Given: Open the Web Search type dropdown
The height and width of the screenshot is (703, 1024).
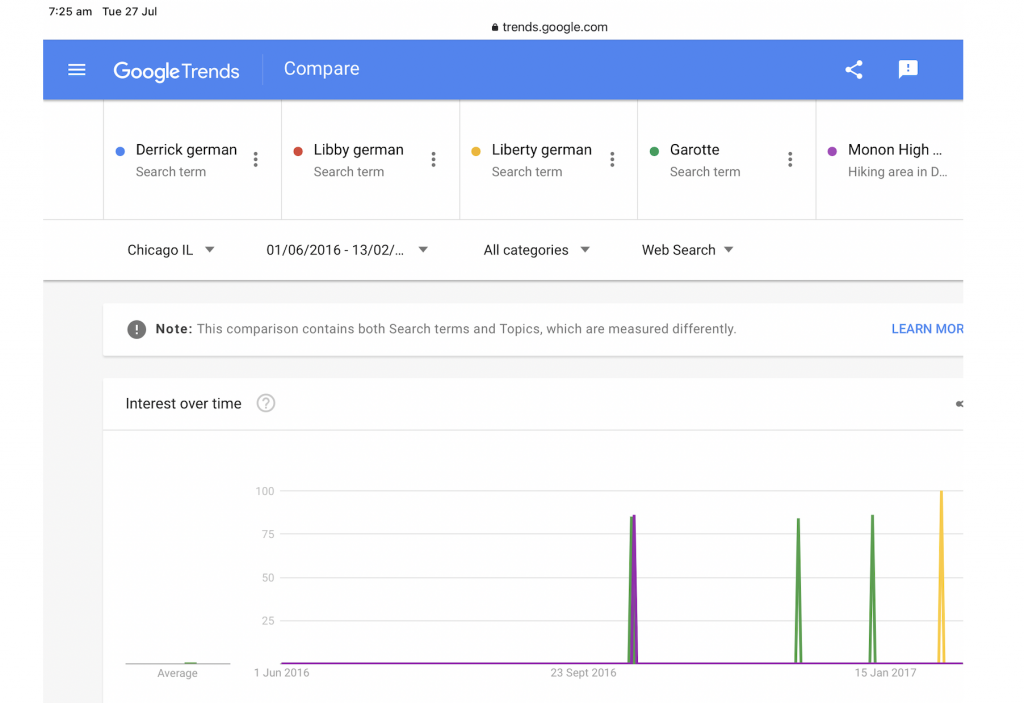Looking at the screenshot, I should tap(688, 250).
